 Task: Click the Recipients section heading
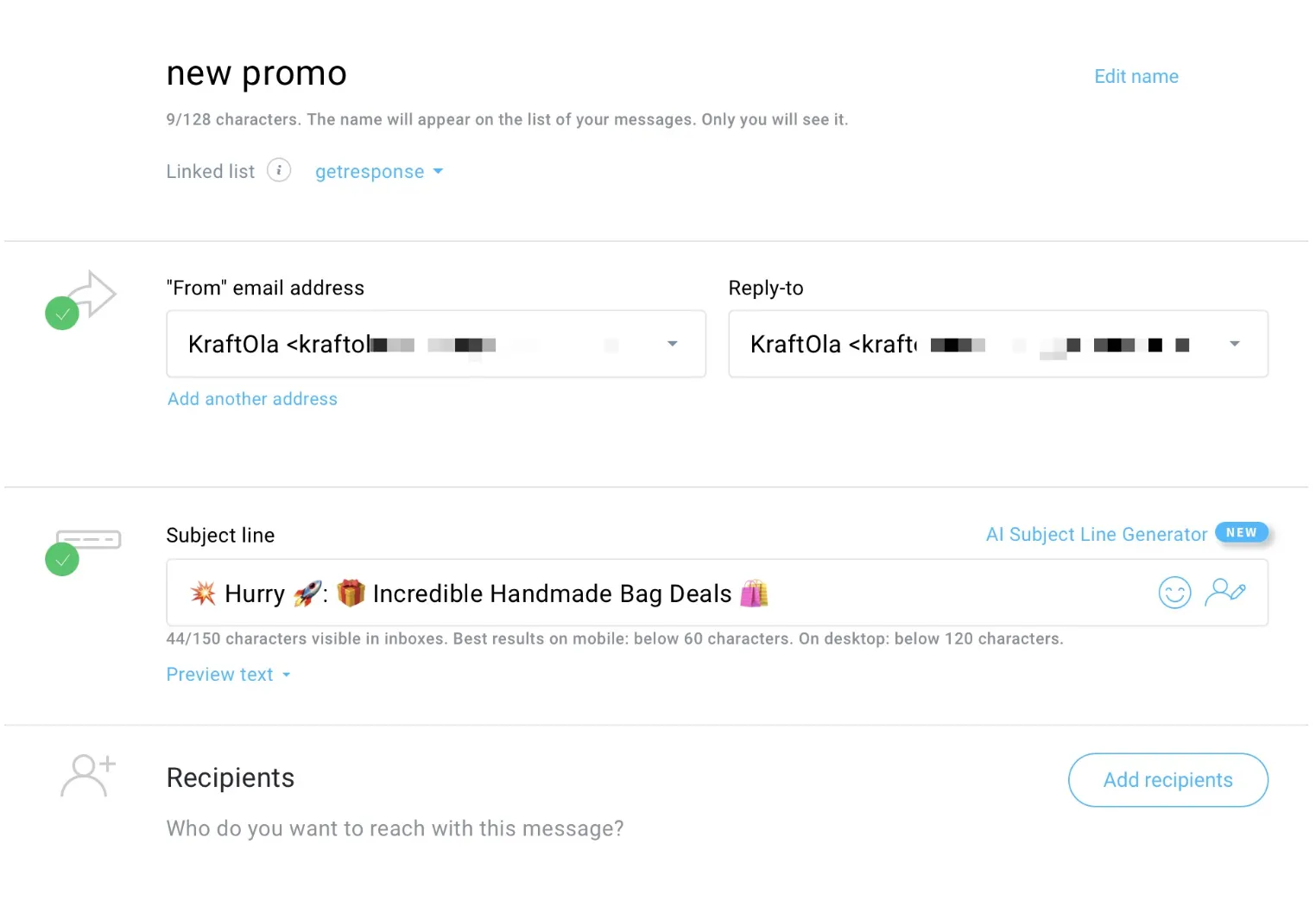(x=231, y=778)
